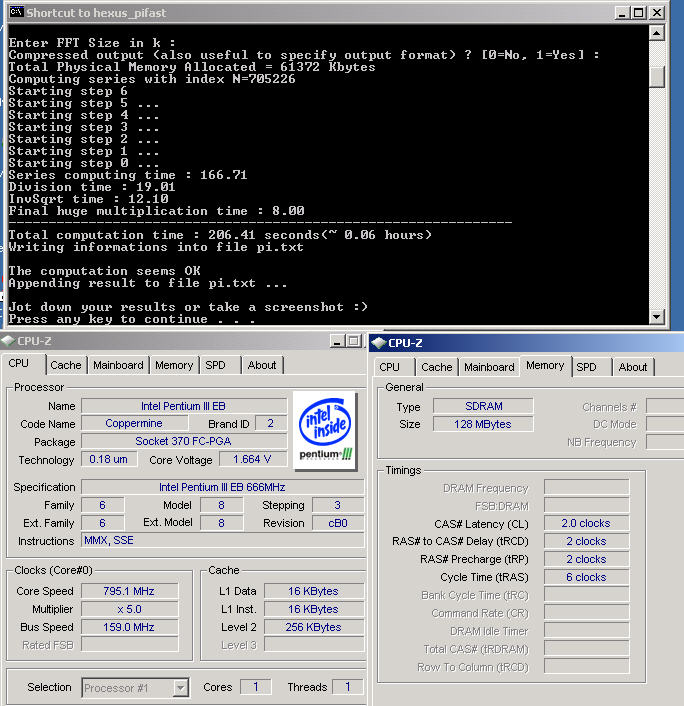Minimize the left CPU-Z window
This screenshot has height=706, width=684.
337,341
